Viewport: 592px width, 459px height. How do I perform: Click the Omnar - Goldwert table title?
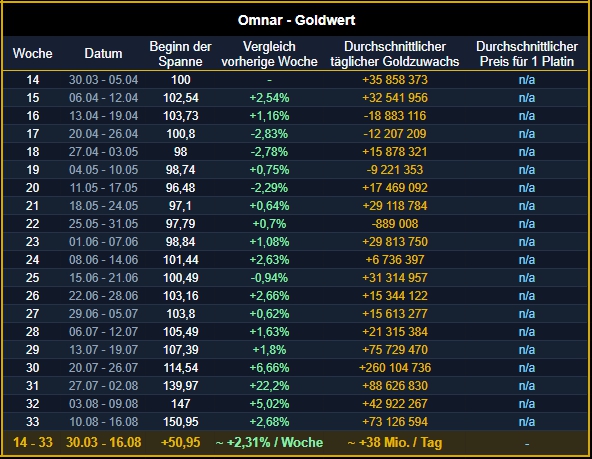[296, 20]
